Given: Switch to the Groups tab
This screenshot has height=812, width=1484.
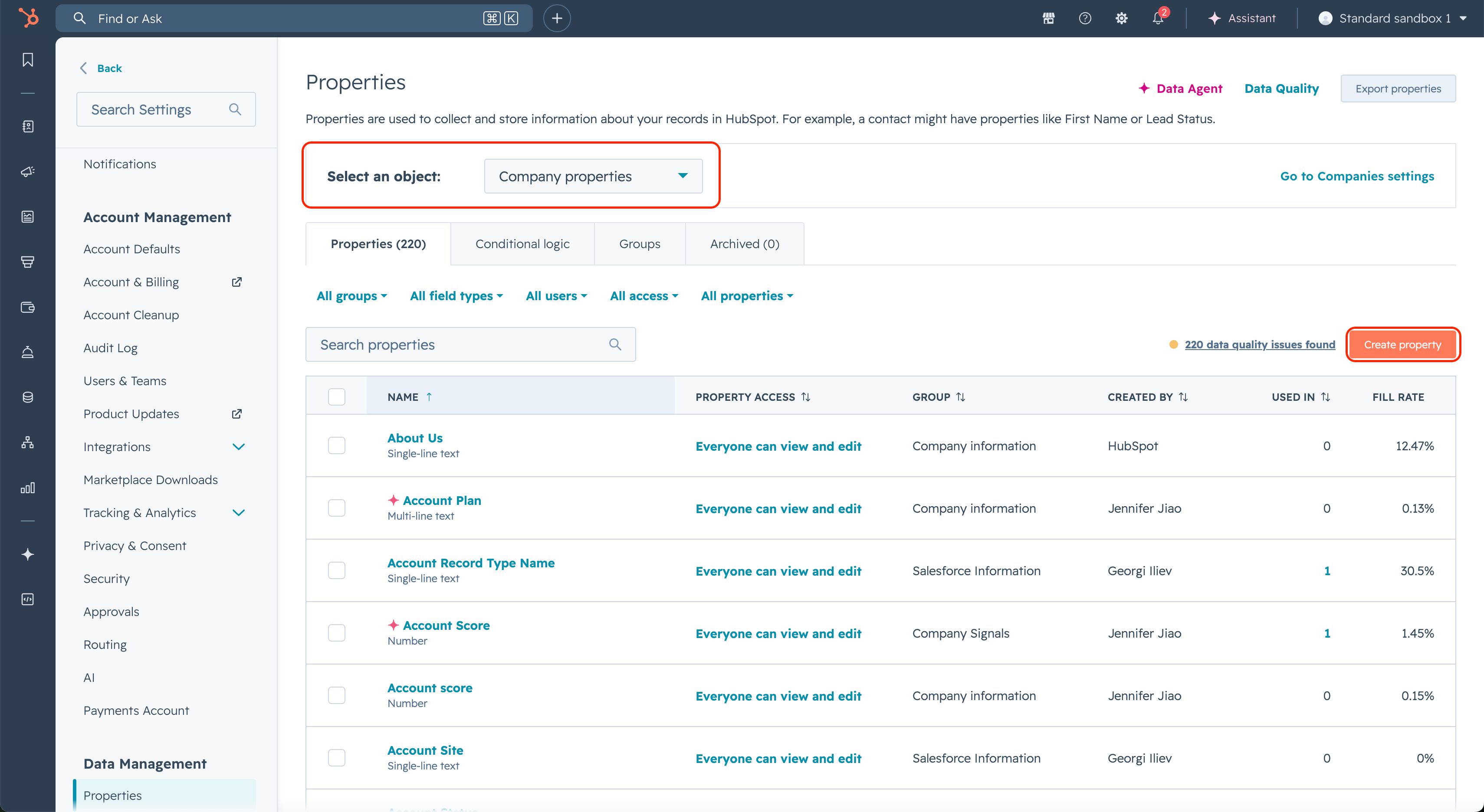Looking at the screenshot, I should point(640,244).
